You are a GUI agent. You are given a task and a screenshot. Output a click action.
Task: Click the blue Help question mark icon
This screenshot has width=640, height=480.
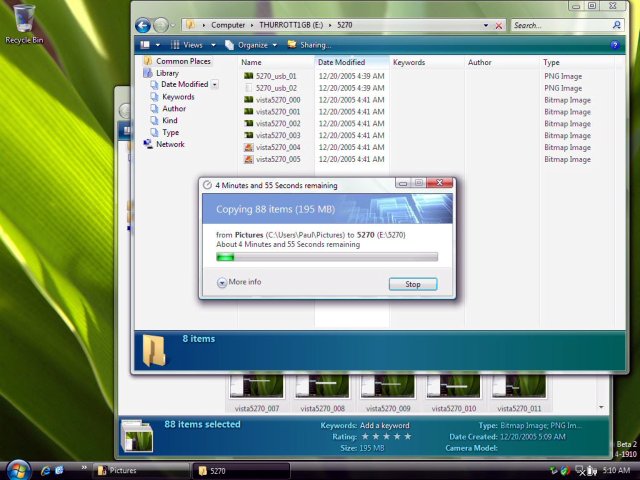click(614, 45)
